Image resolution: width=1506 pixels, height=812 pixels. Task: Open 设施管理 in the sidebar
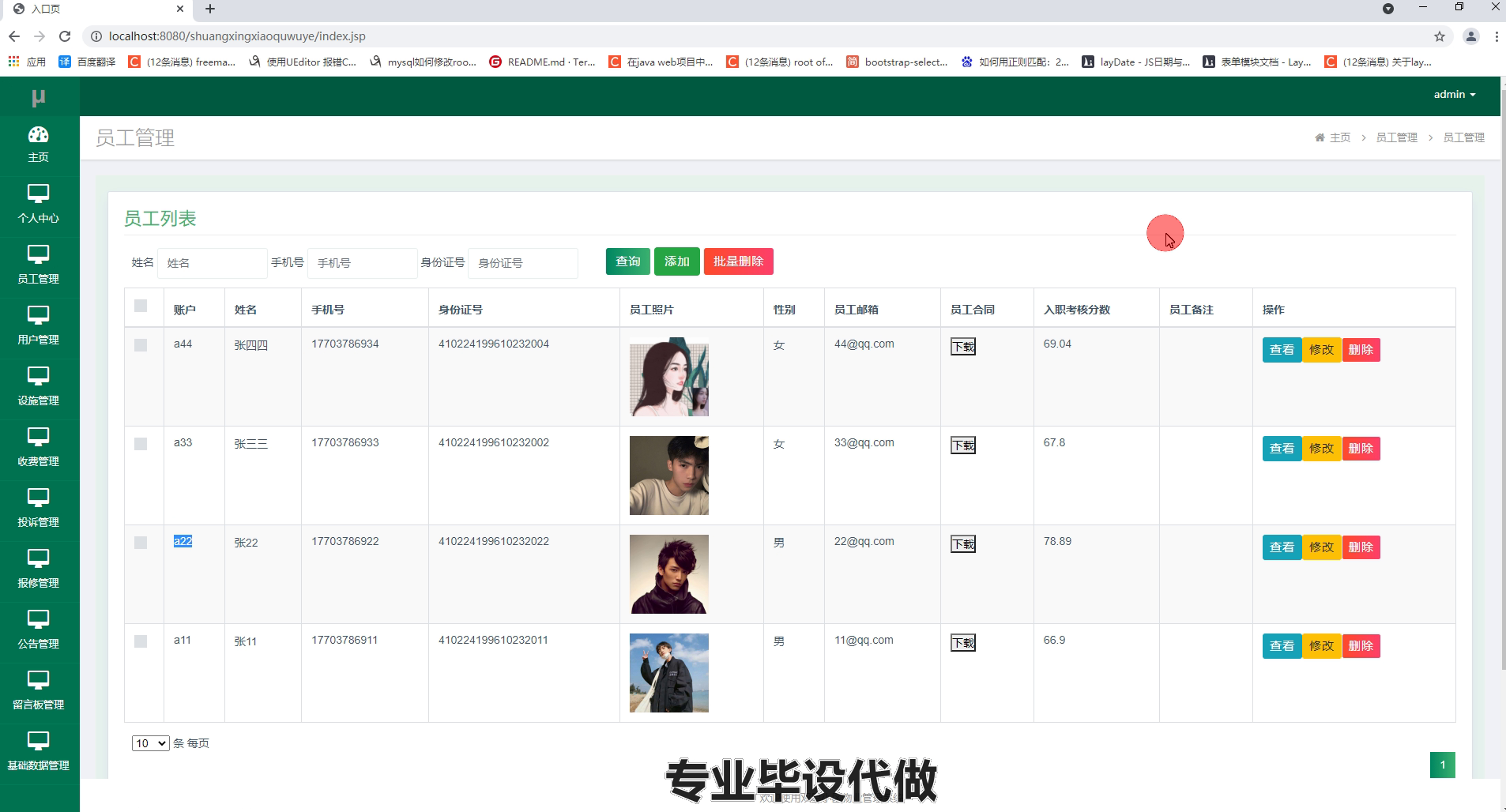click(38, 386)
